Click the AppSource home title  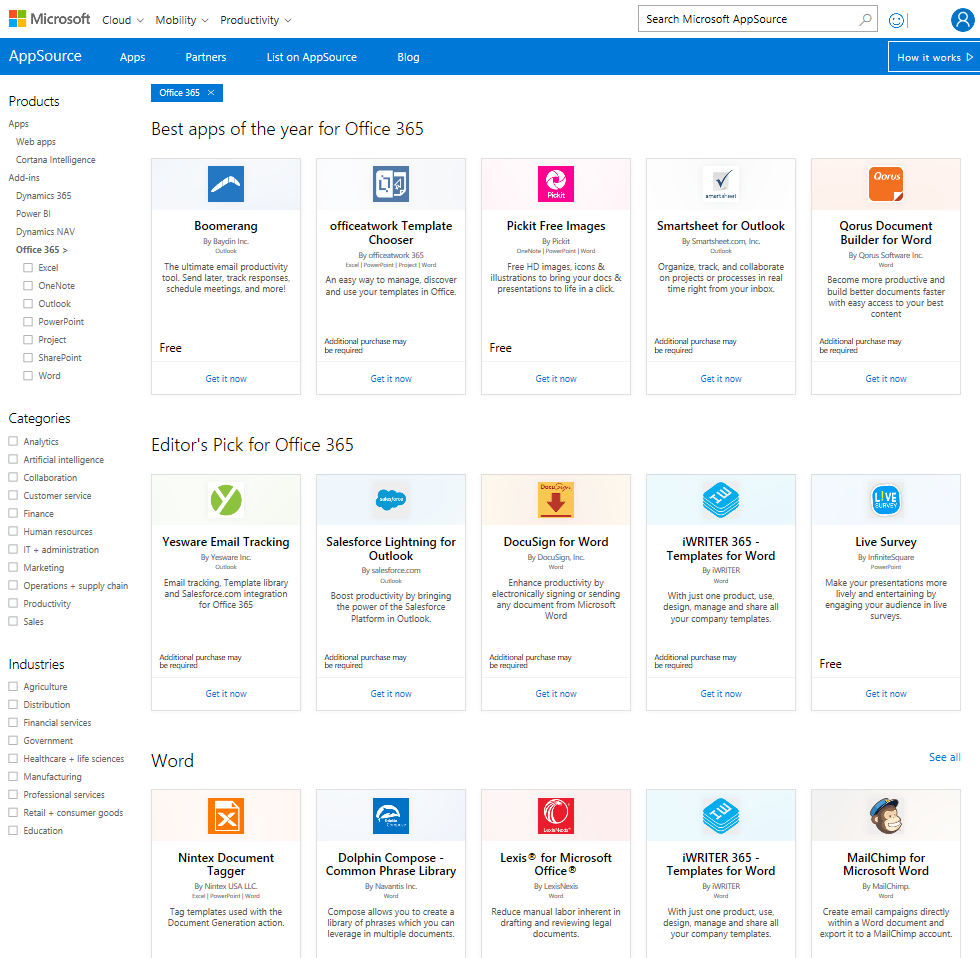(x=45, y=56)
